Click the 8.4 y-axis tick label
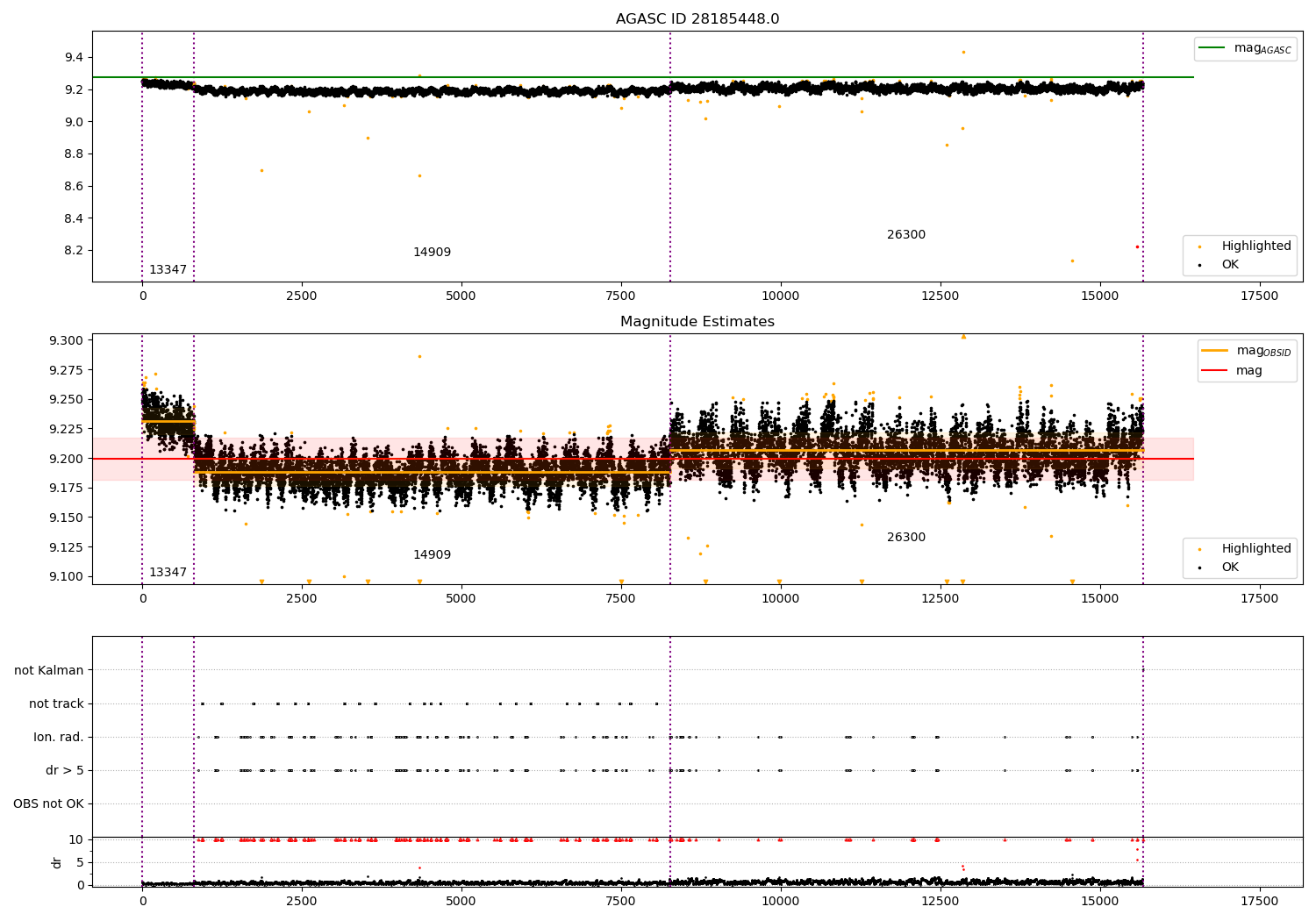Viewport: 1316px width, 921px height. point(74,218)
